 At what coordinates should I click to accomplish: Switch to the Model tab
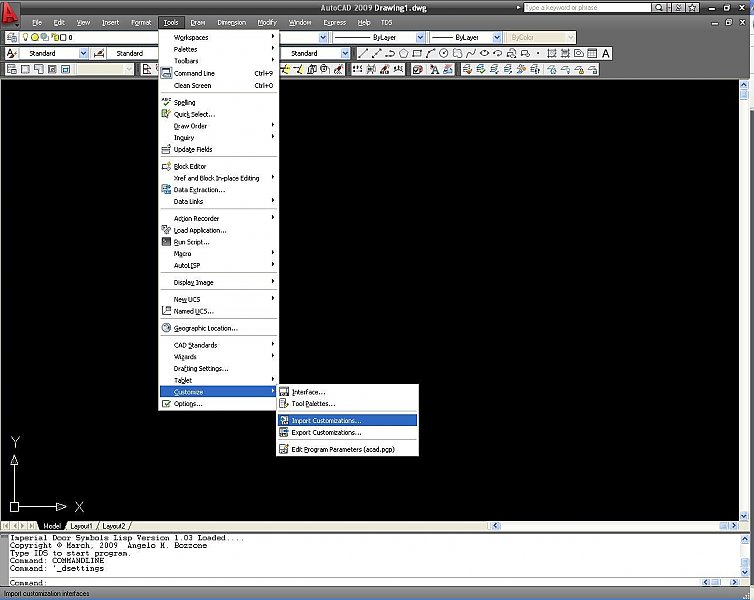(x=52, y=526)
